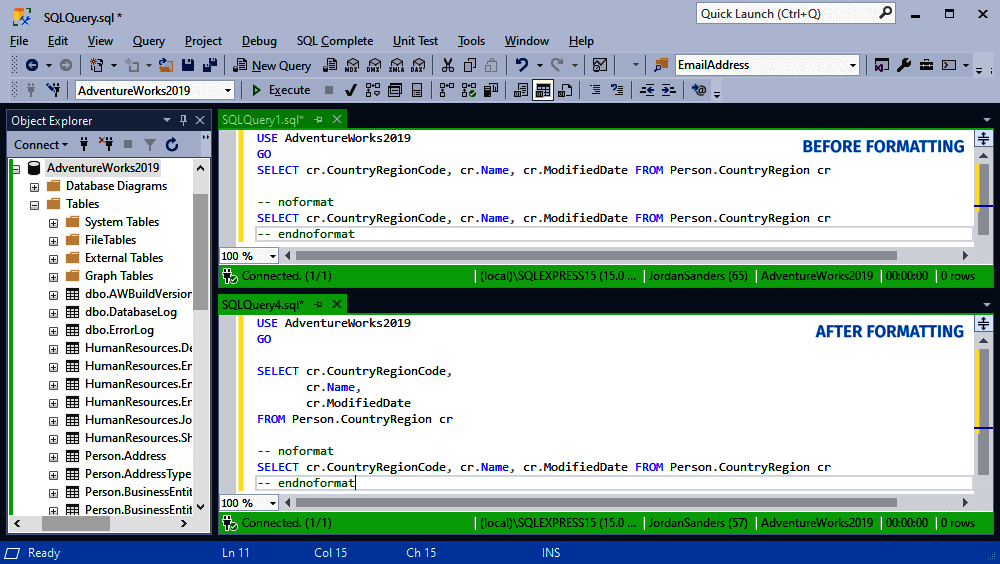Image resolution: width=1000 pixels, height=564 pixels.
Task: Click the Disconnect icon in Object Explorer
Action: [105, 145]
